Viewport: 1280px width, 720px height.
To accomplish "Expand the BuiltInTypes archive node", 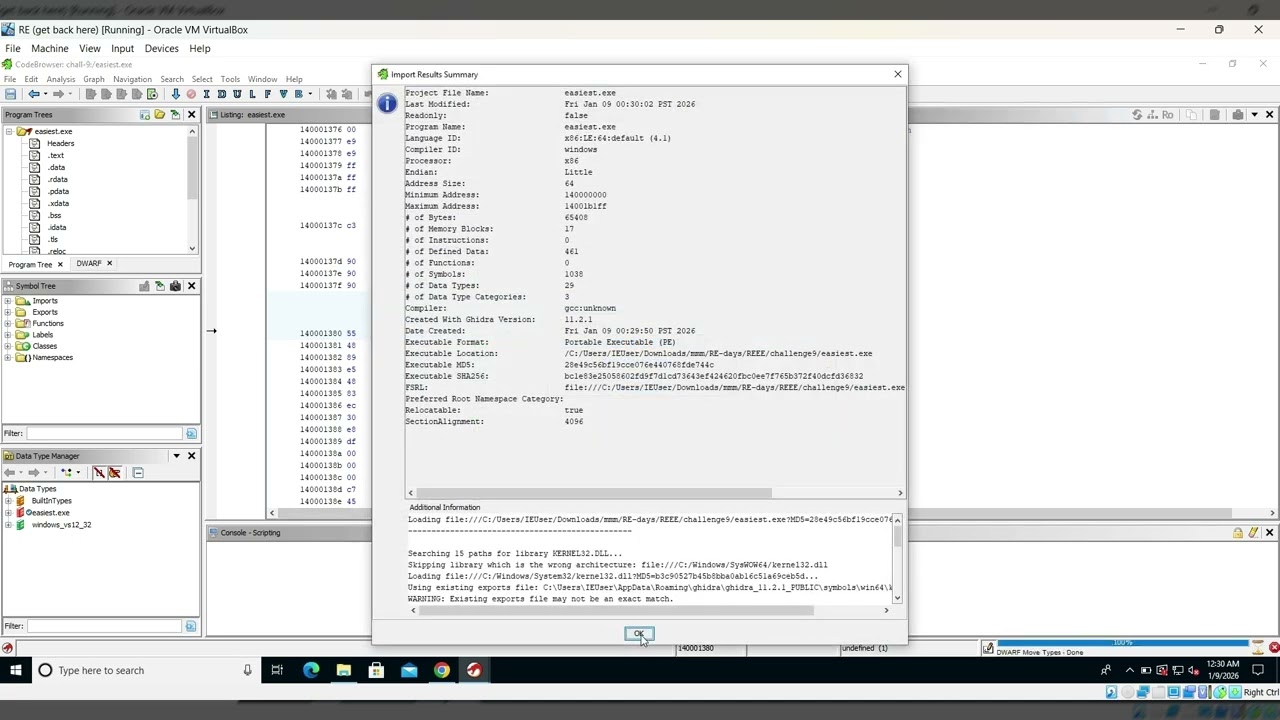I will tap(8, 501).
